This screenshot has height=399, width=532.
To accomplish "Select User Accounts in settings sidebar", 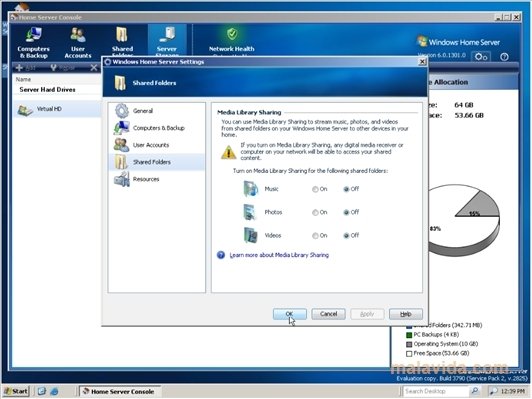I will pos(157,145).
